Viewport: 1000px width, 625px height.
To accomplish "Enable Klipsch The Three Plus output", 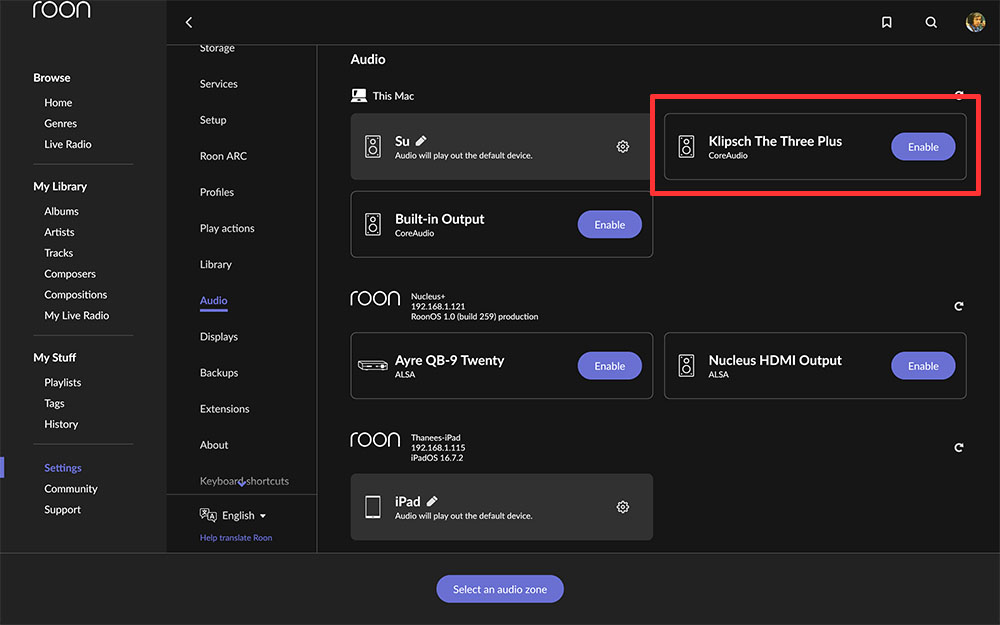I will point(922,147).
